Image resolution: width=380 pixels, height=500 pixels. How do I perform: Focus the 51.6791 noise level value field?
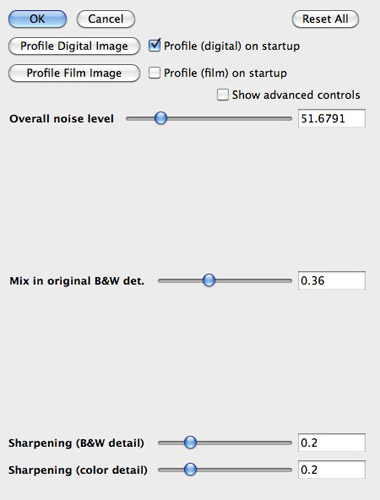(x=332, y=118)
